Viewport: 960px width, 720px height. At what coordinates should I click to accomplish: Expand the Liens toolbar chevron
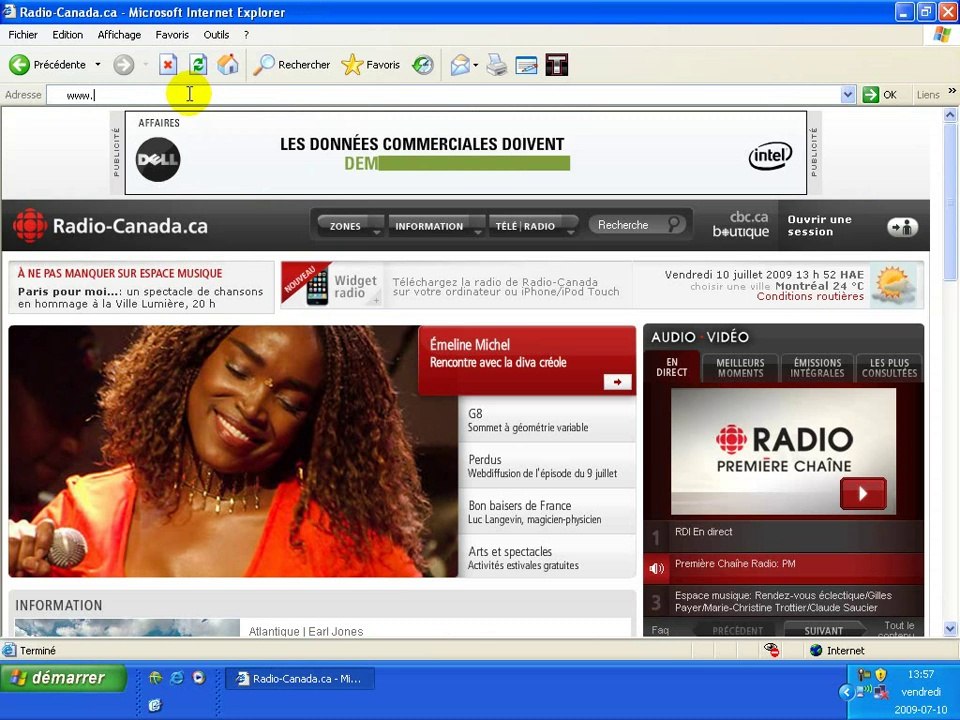(952, 91)
